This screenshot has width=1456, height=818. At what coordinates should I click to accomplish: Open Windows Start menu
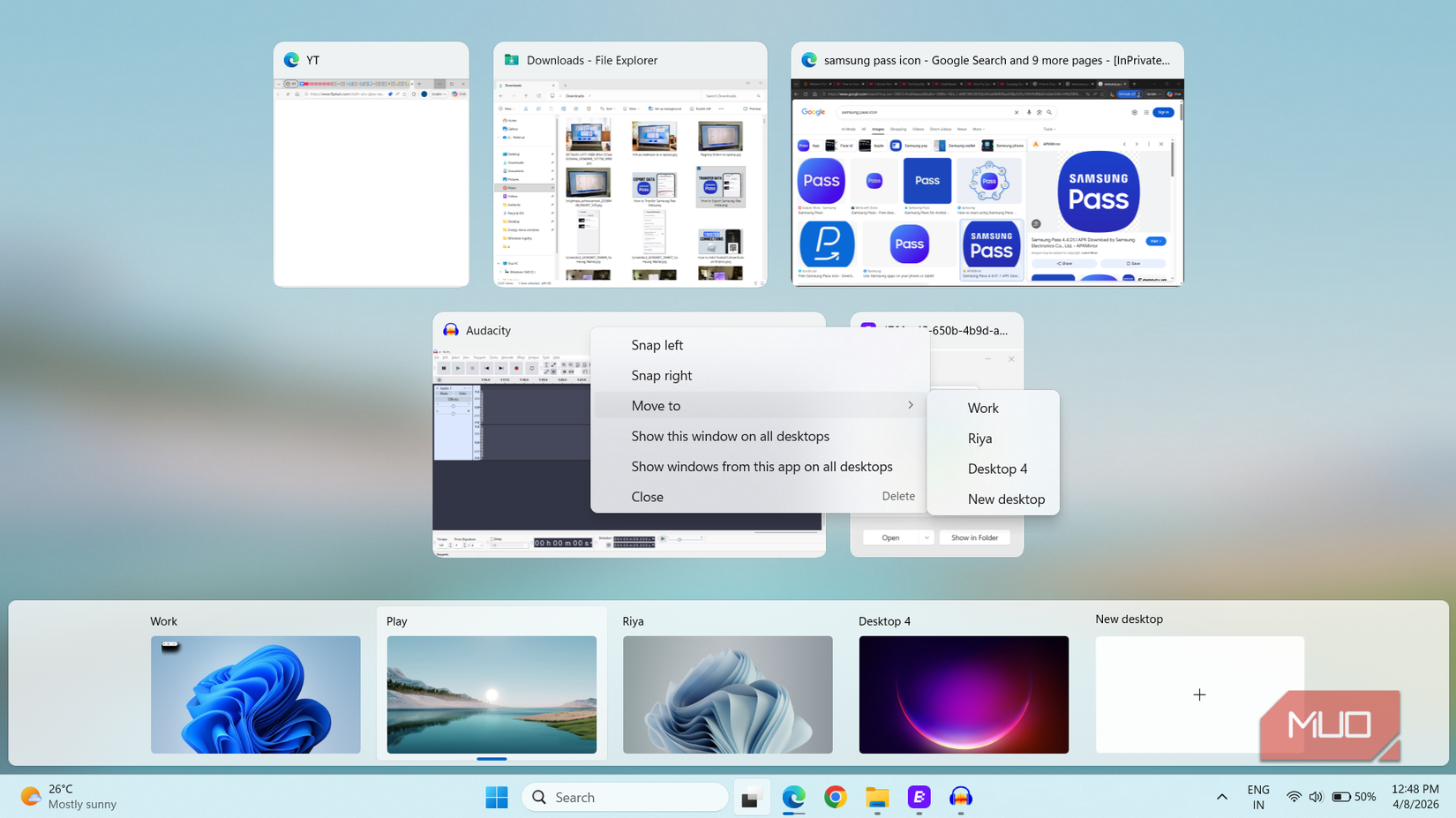tap(497, 797)
